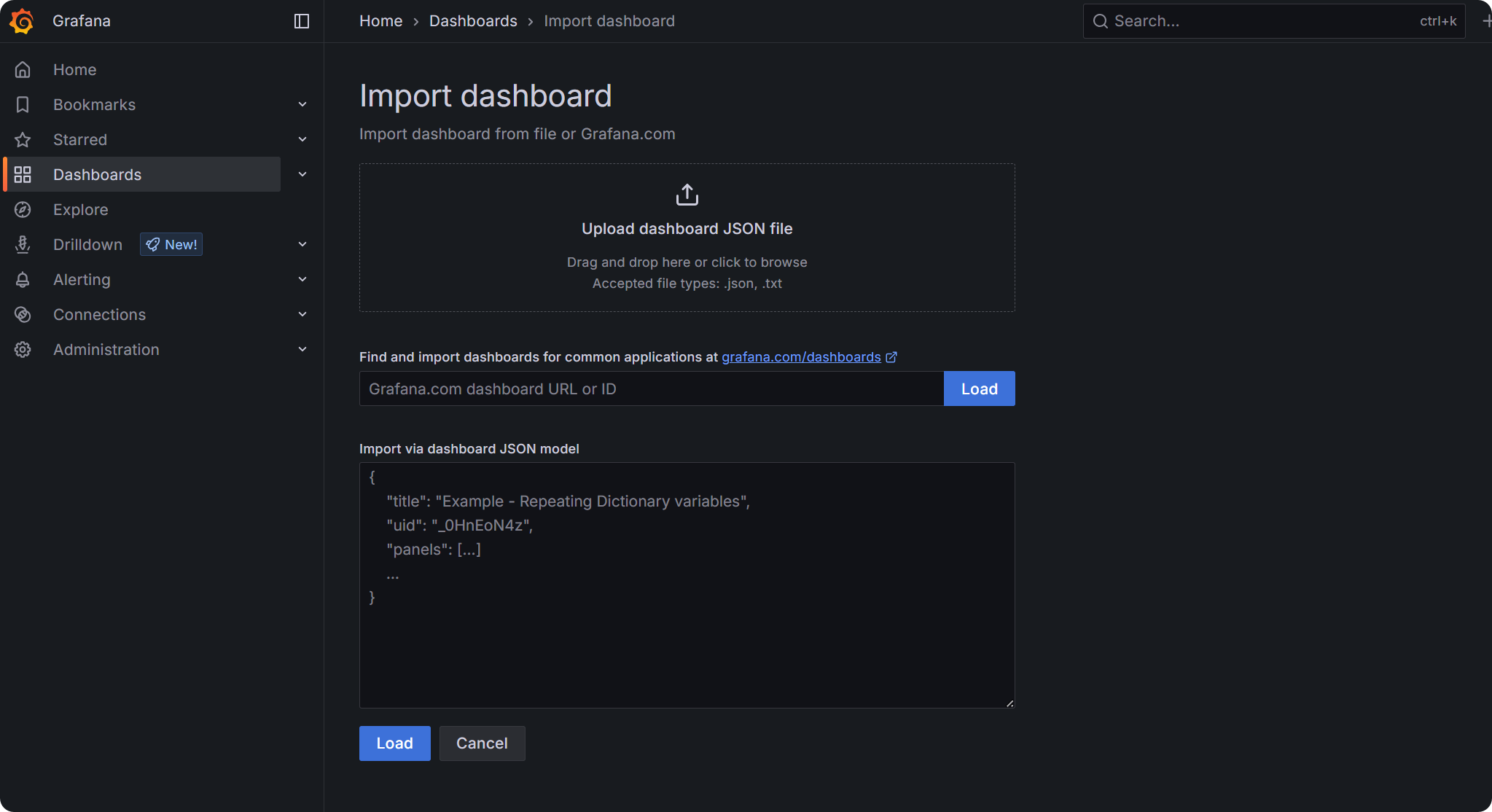Open grafana.com/dashboards link
1492x812 pixels.
tap(801, 357)
